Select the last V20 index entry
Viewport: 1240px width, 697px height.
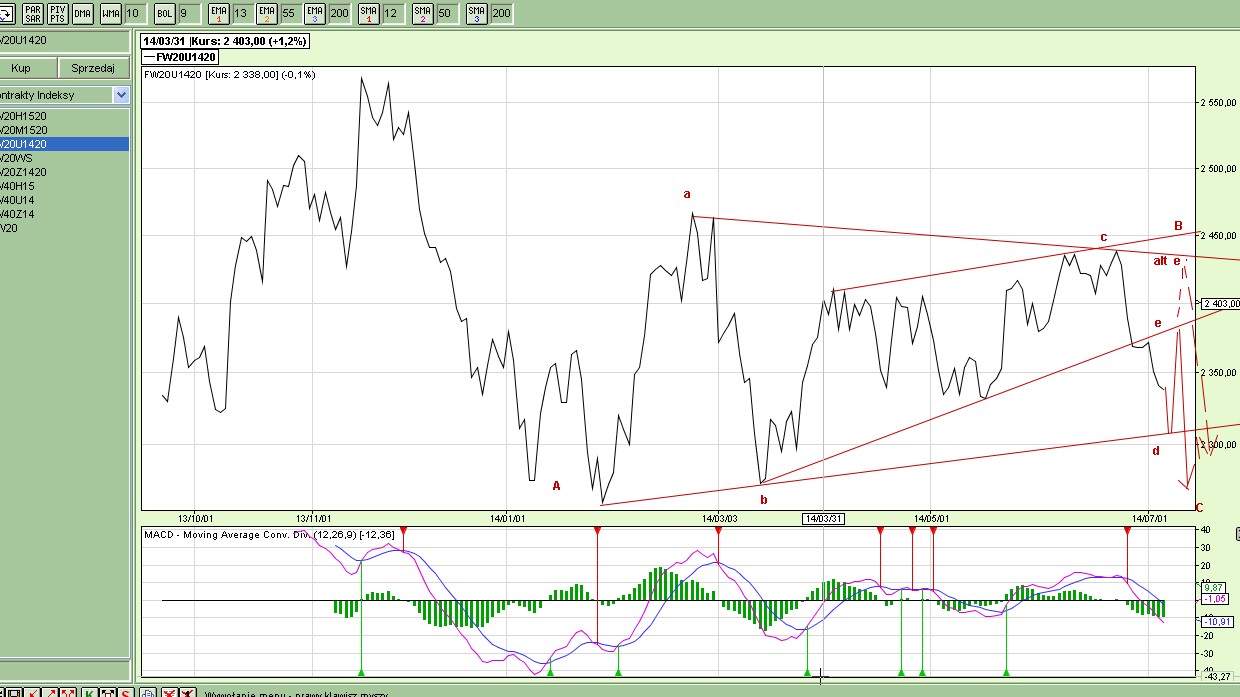(x=65, y=228)
